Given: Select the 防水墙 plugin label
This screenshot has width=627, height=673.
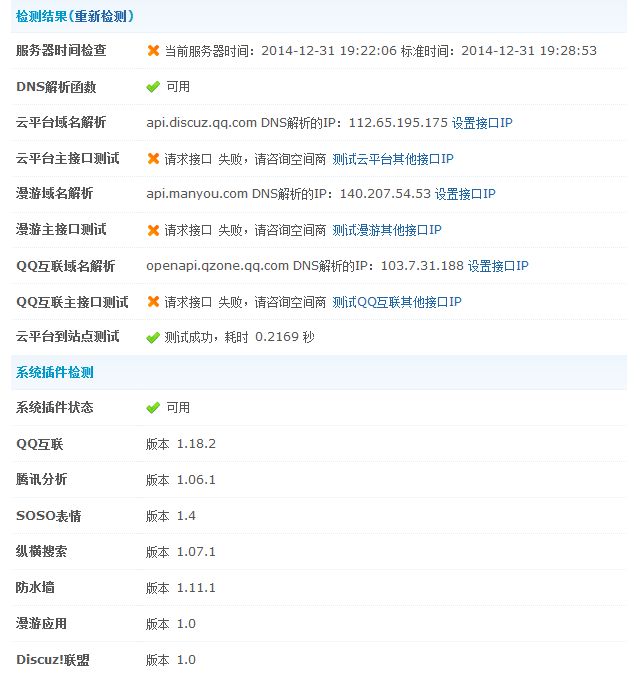Looking at the screenshot, I should point(35,588).
